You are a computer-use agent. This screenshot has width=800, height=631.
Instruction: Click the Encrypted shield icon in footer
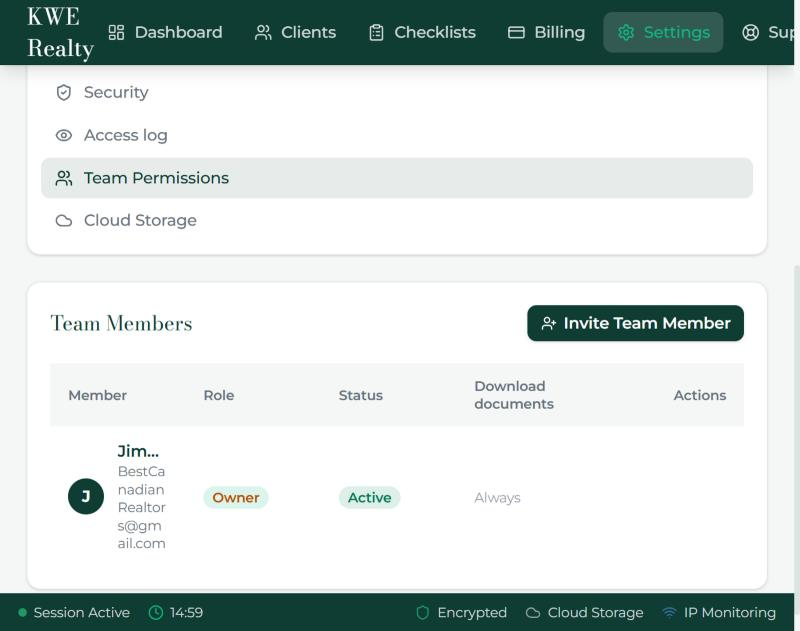tap(422, 612)
